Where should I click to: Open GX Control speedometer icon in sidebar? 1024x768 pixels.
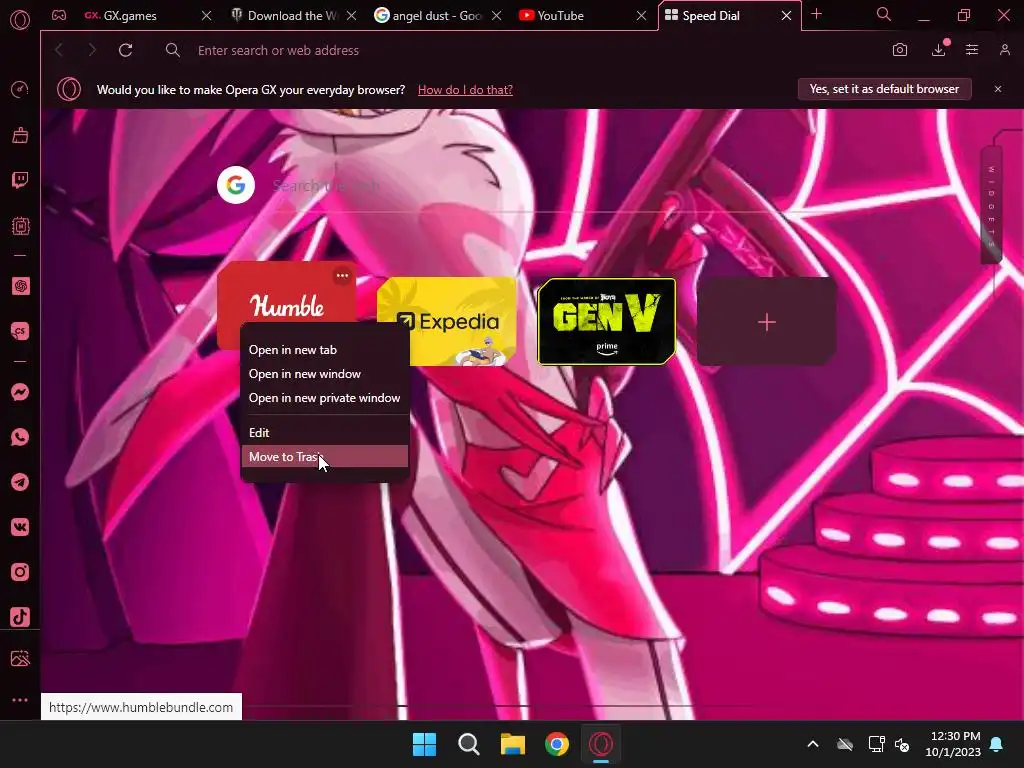coord(20,89)
